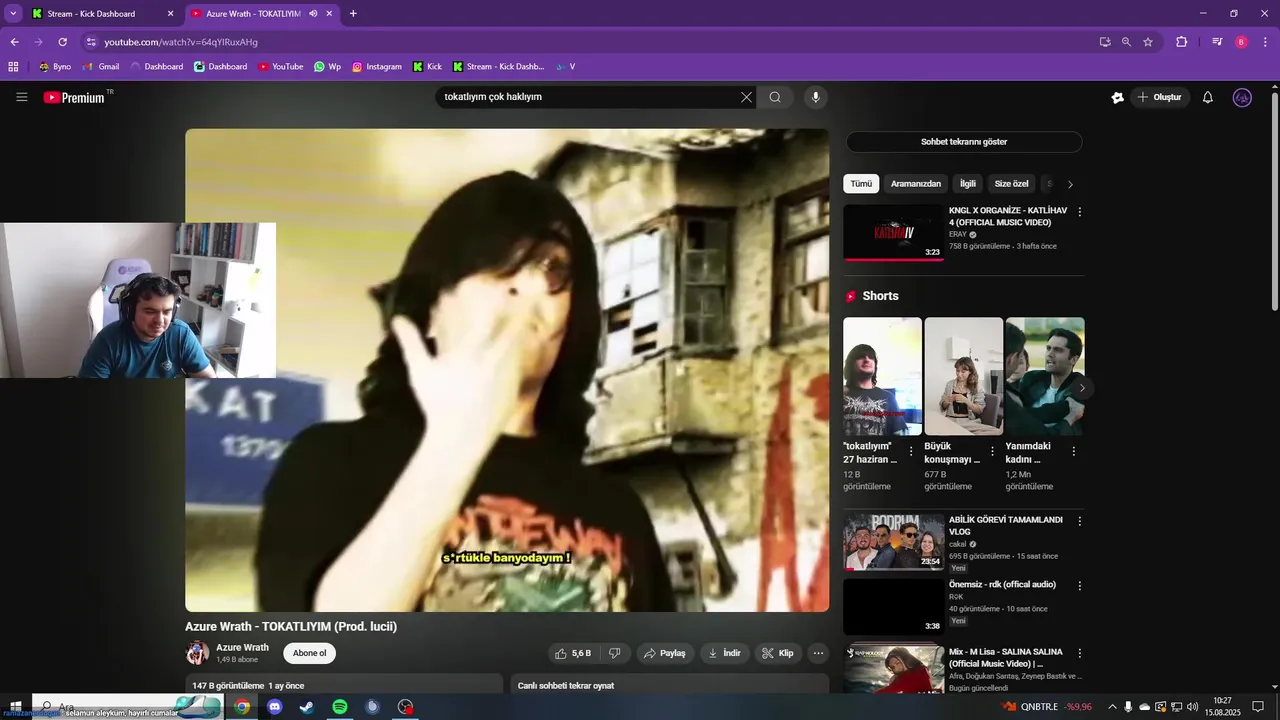Select the Size özel filter chip

pos(1011,184)
